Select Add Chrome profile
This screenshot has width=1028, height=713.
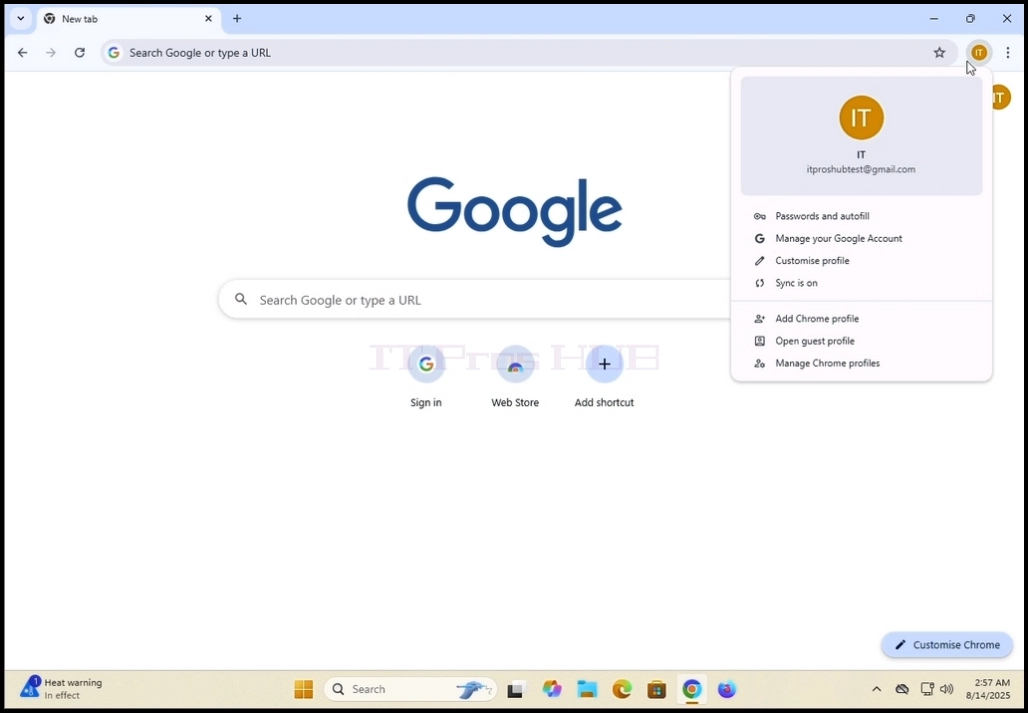pyautogui.click(x=861, y=318)
